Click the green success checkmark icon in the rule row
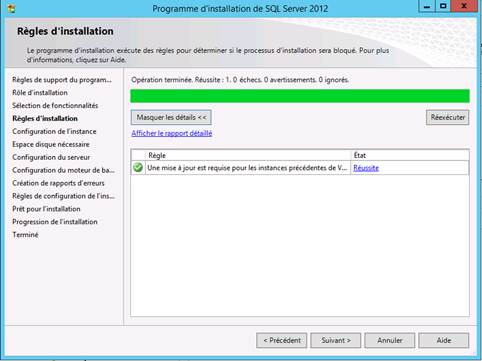The image size is (482, 361). tap(138, 167)
